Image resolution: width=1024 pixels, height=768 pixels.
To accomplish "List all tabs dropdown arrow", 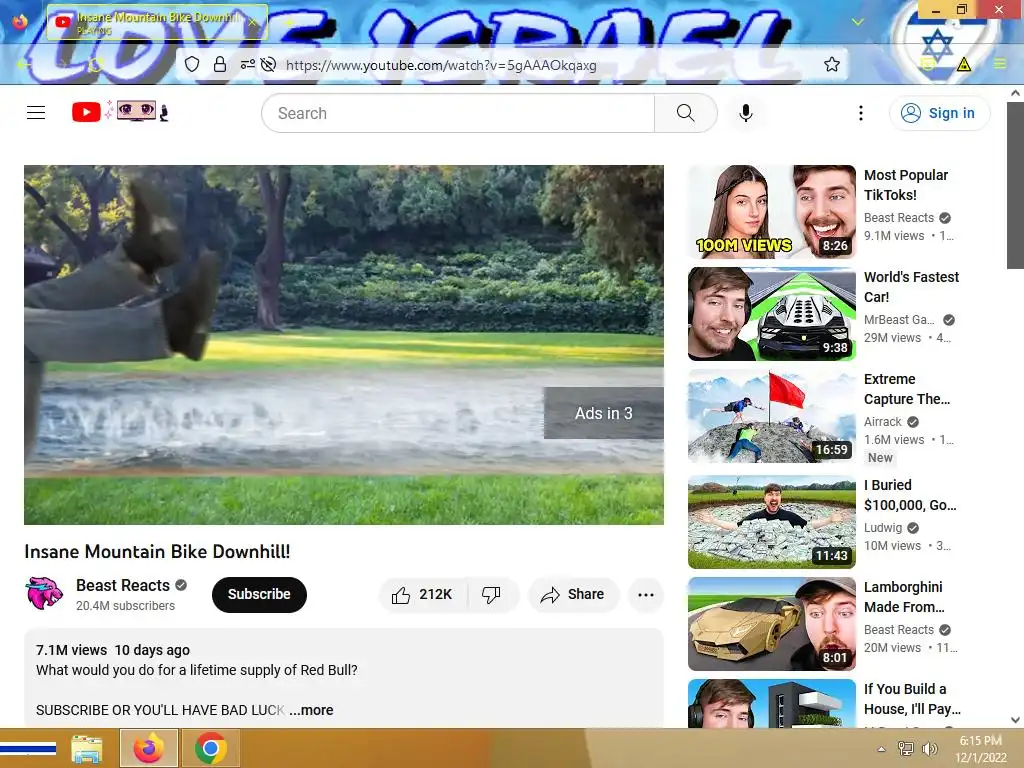I will tap(857, 22).
